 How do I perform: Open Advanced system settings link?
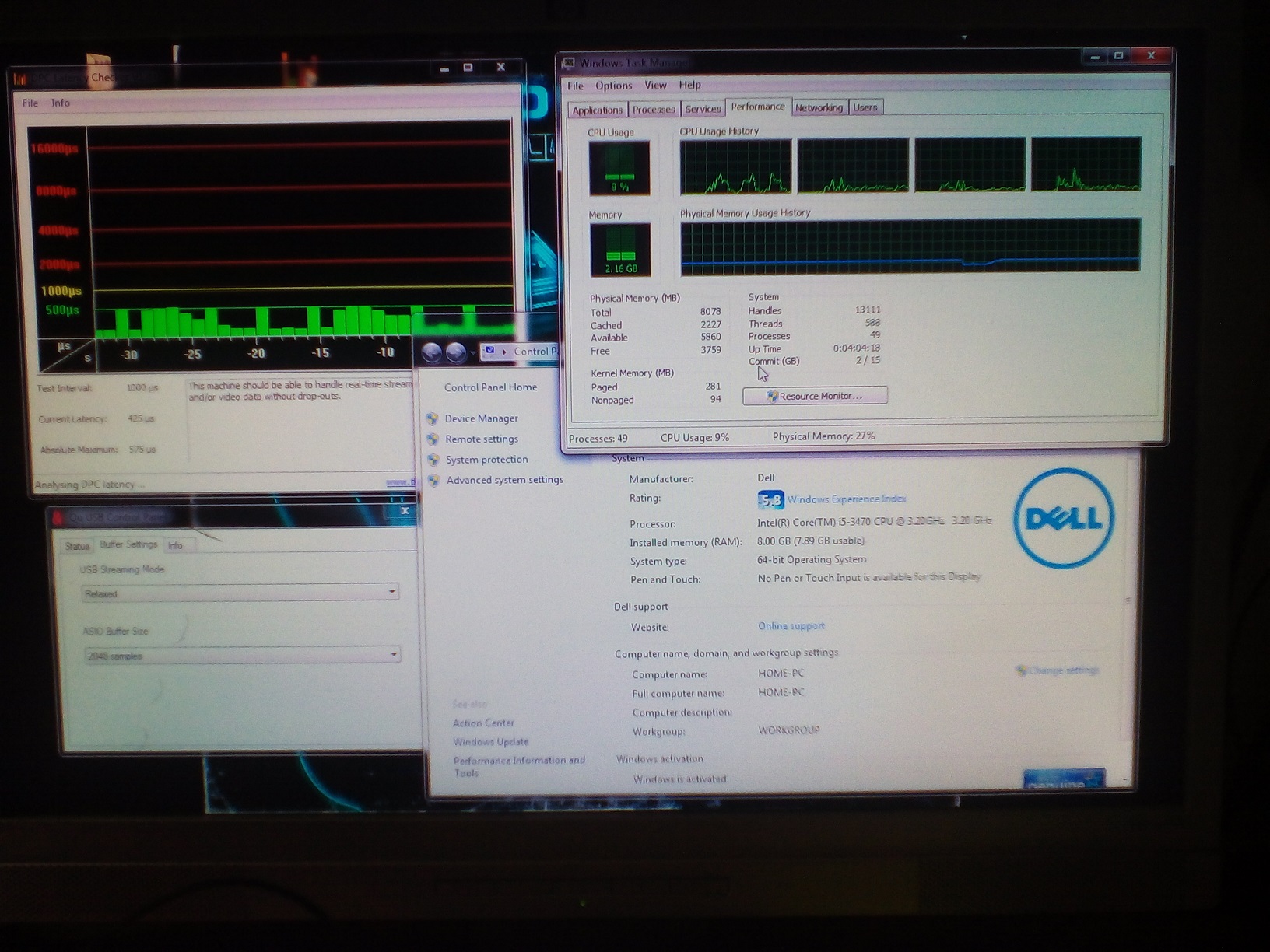pyautogui.click(x=505, y=480)
